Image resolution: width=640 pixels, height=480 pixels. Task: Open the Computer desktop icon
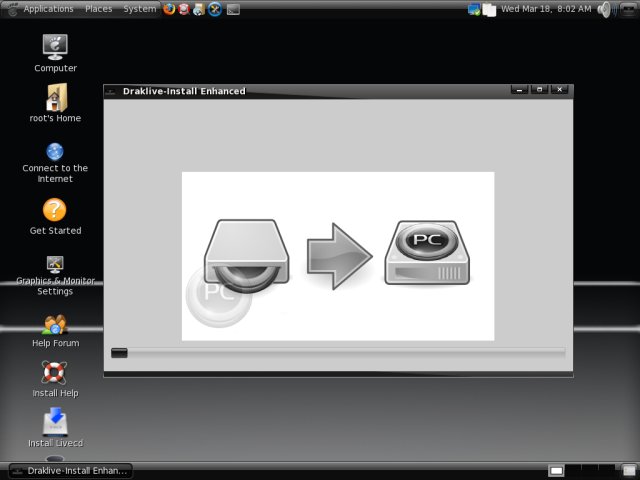(55, 47)
